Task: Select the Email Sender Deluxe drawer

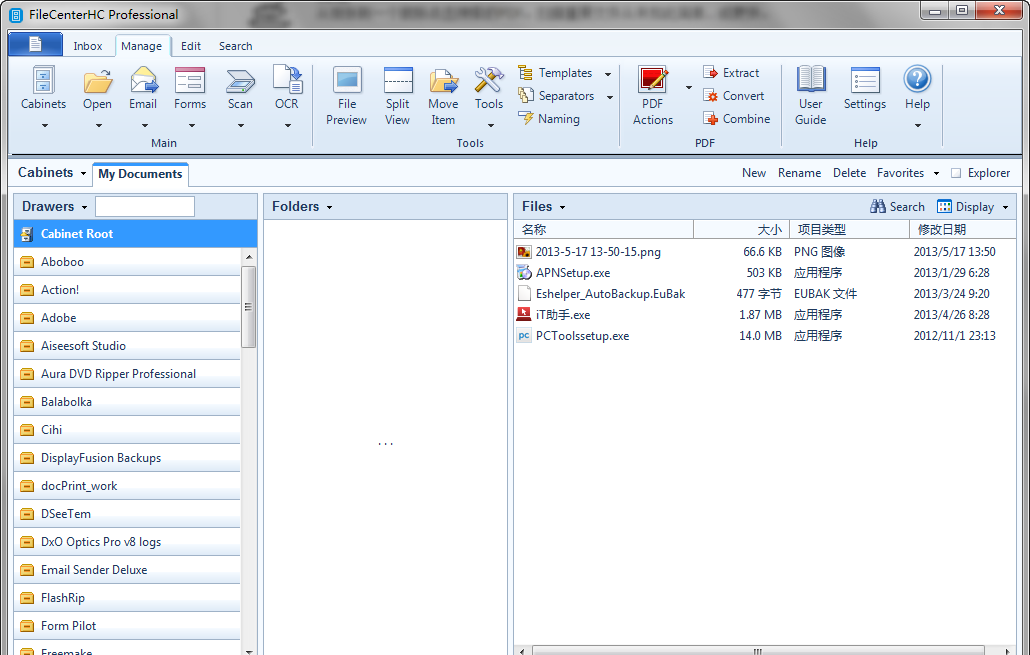Action: (x=127, y=570)
